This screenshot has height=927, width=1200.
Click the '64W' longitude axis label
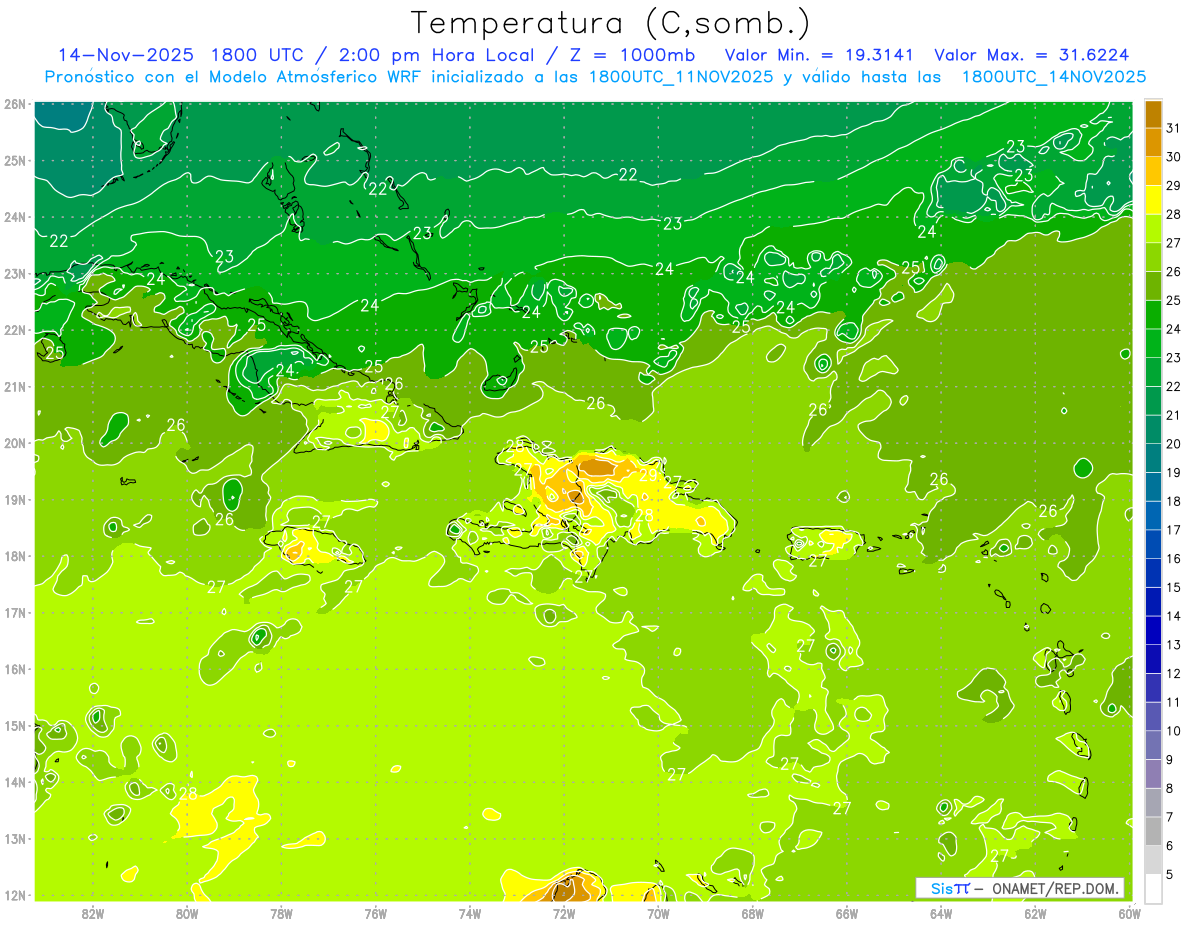940,914
